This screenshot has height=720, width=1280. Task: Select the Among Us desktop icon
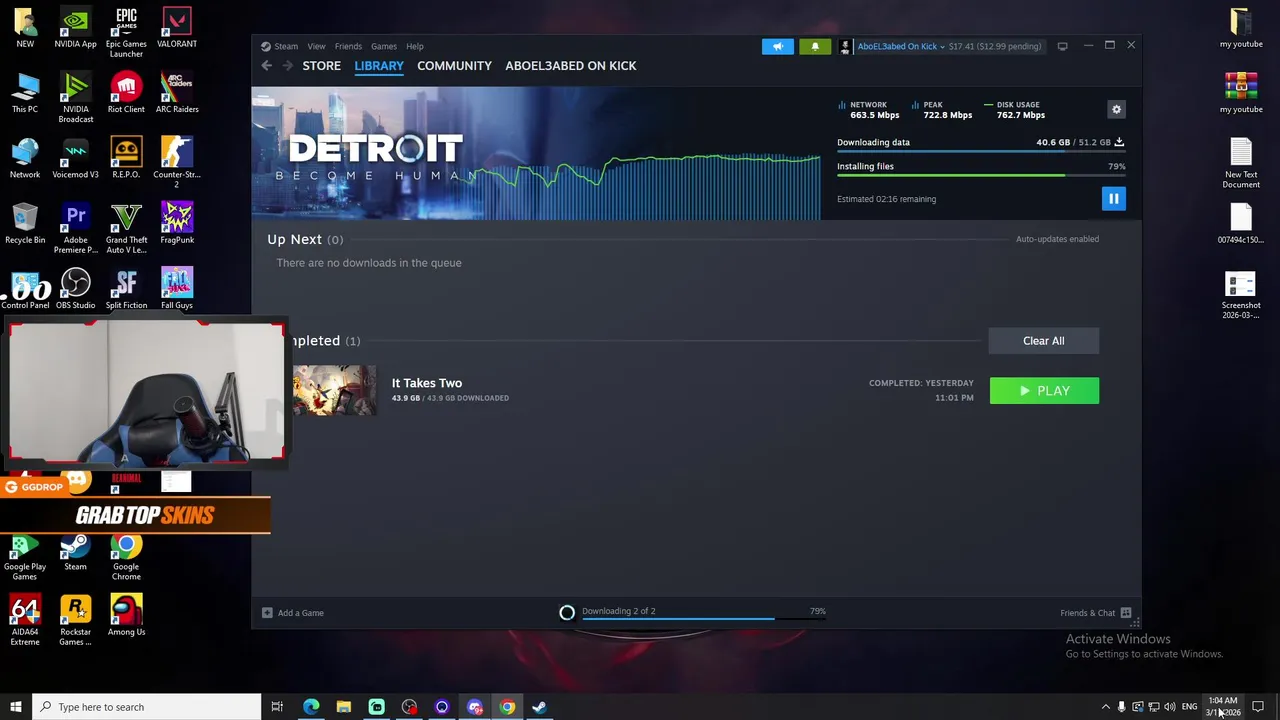click(126, 616)
